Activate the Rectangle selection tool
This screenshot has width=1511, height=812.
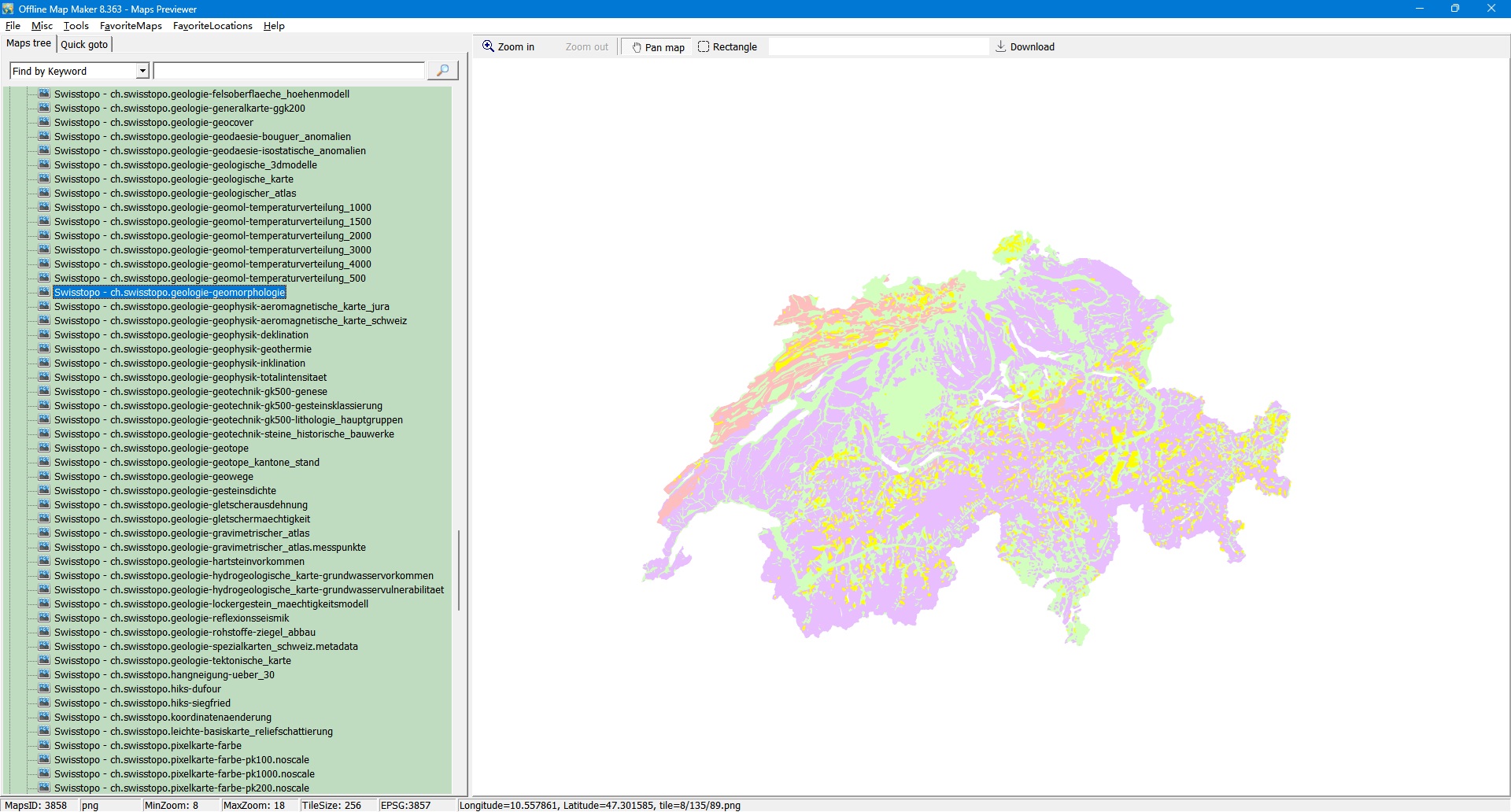[x=727, y=47]
